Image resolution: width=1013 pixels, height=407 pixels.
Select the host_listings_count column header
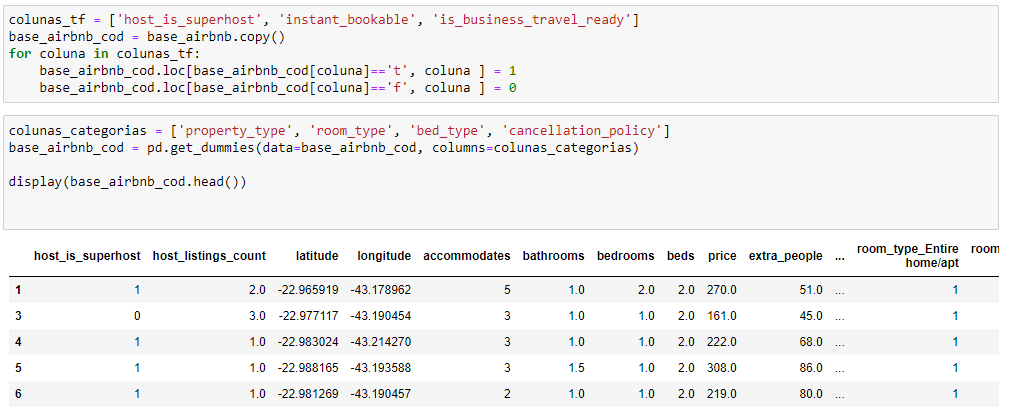point(209,256)
